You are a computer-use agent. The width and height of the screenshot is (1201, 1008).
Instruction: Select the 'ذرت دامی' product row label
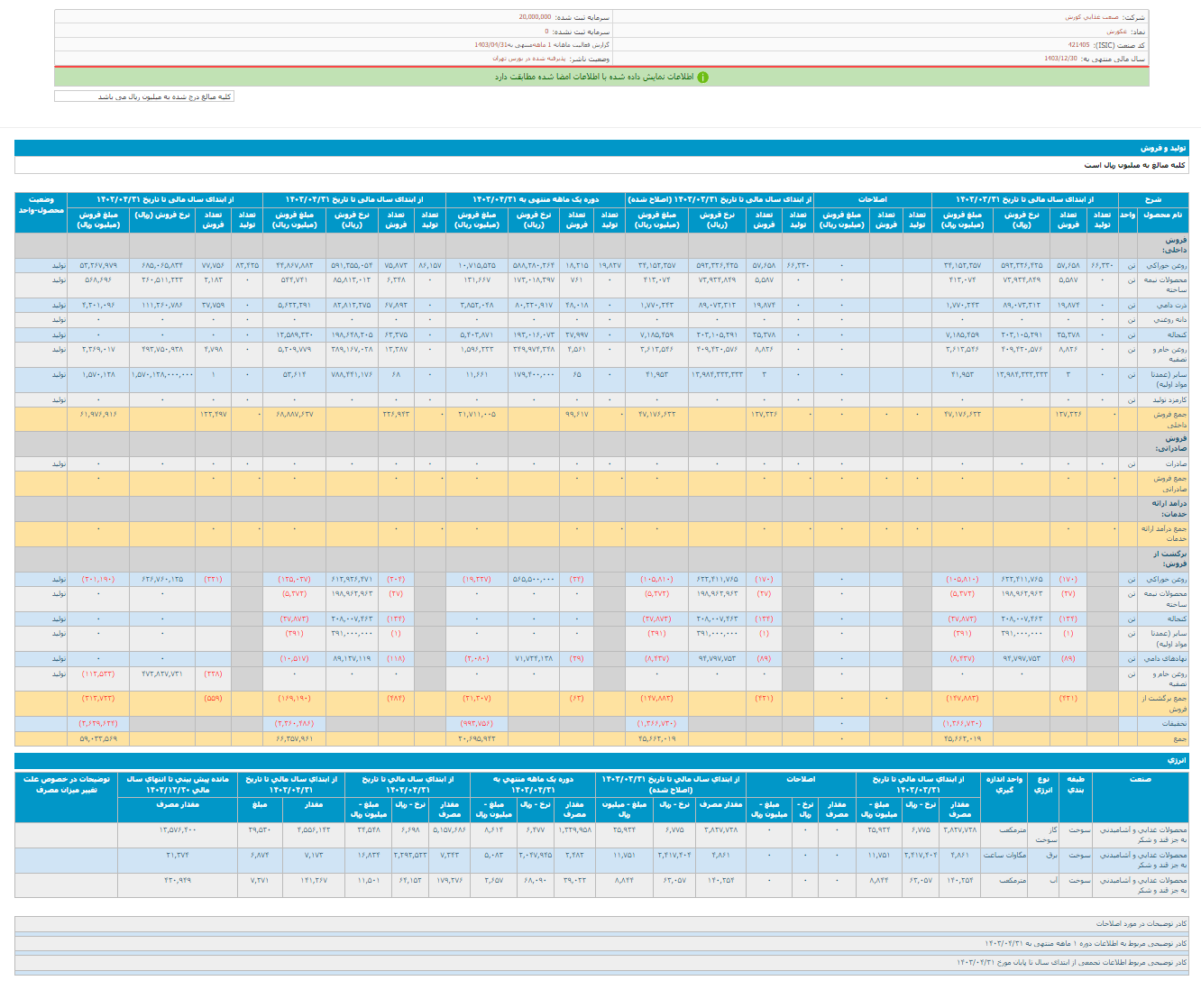1162,305
